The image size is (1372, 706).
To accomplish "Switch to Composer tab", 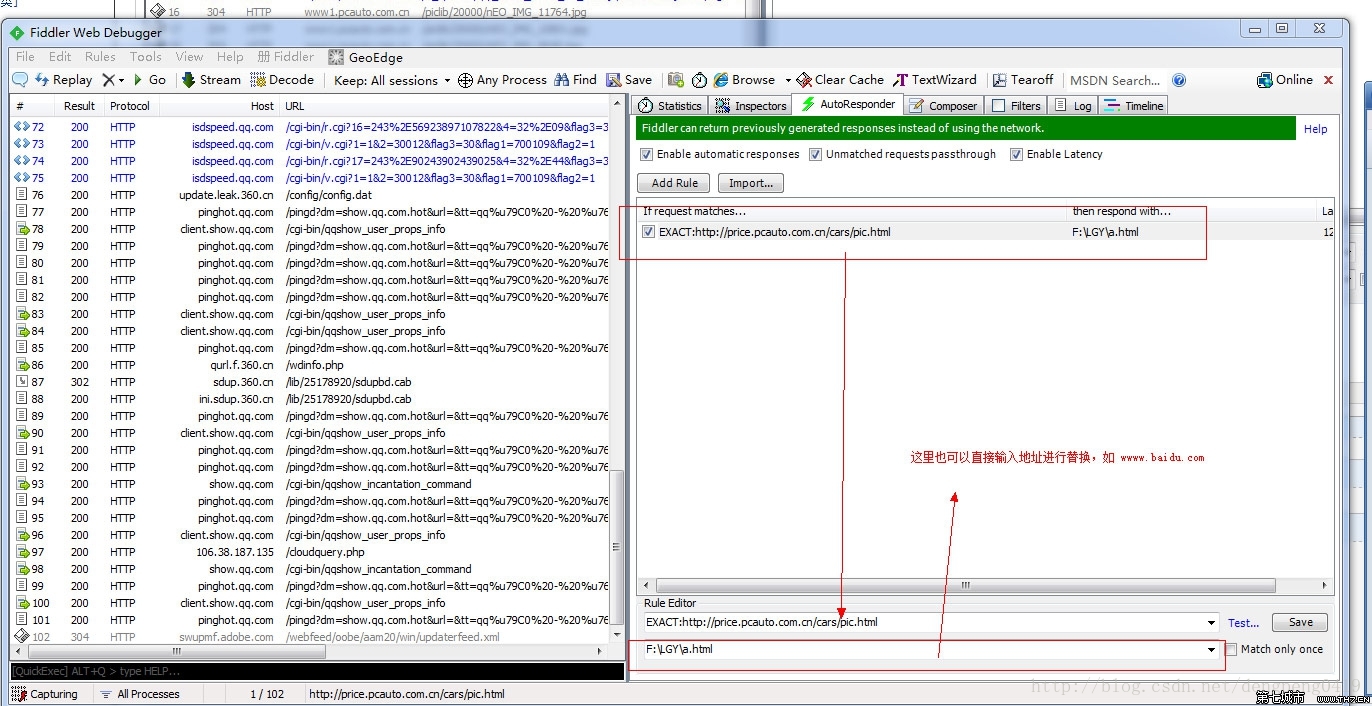I will (x=943, y=105).
